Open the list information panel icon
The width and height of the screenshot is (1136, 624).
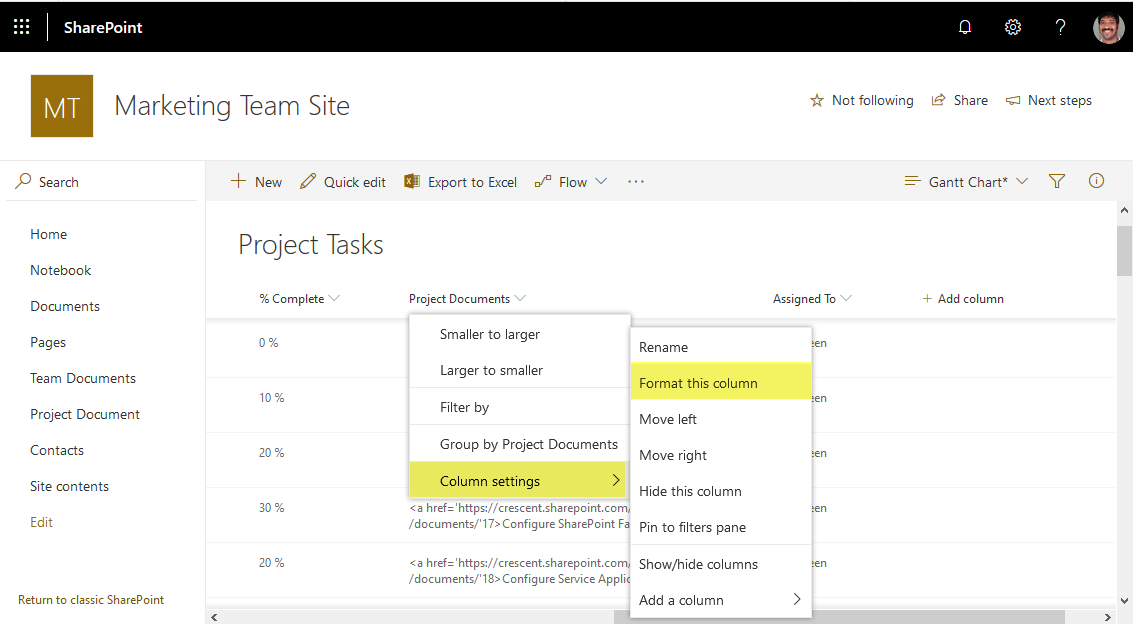pyautogui.click(x=1096, y=180)
